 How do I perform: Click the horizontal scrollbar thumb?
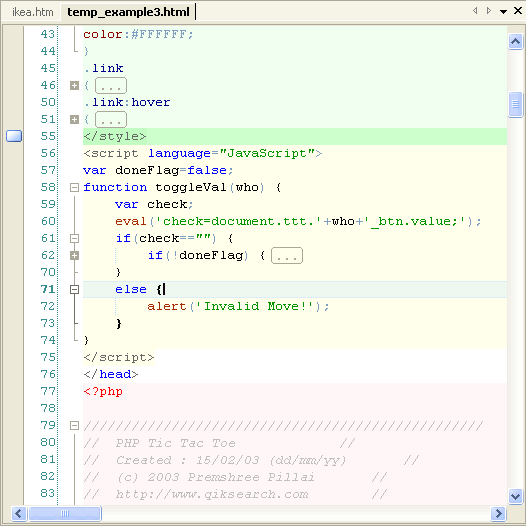click(x=65, y=514)
